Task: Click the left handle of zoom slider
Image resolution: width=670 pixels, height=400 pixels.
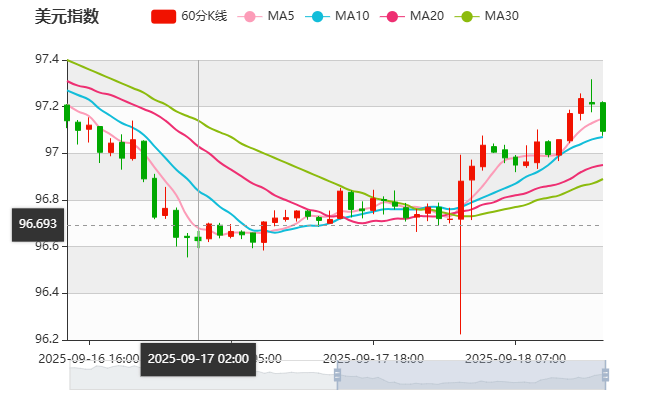Action: pyautogui.click(x=334, y=376)
